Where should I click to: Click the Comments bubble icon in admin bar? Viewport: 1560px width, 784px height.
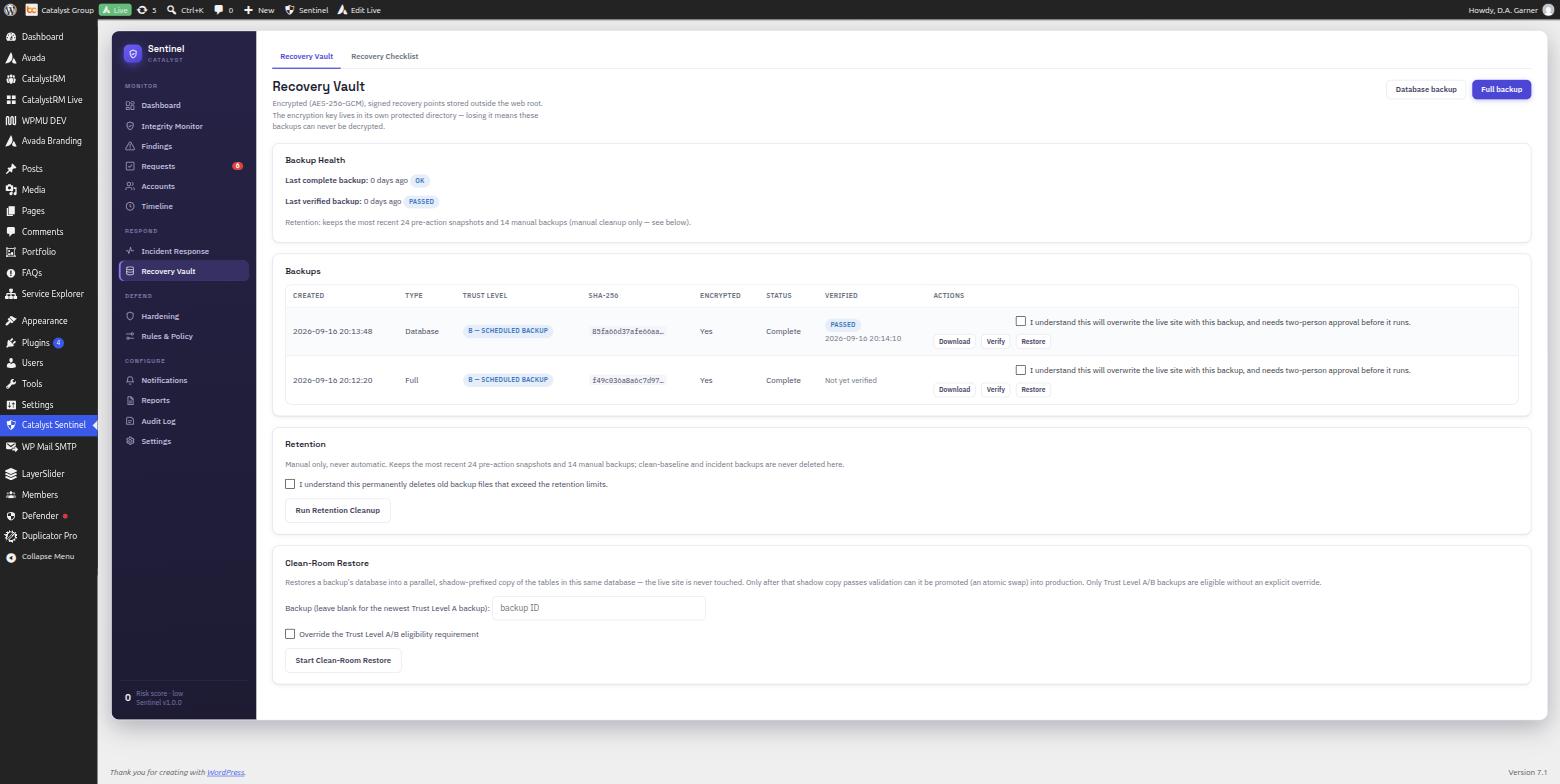(x=219, y=10)
